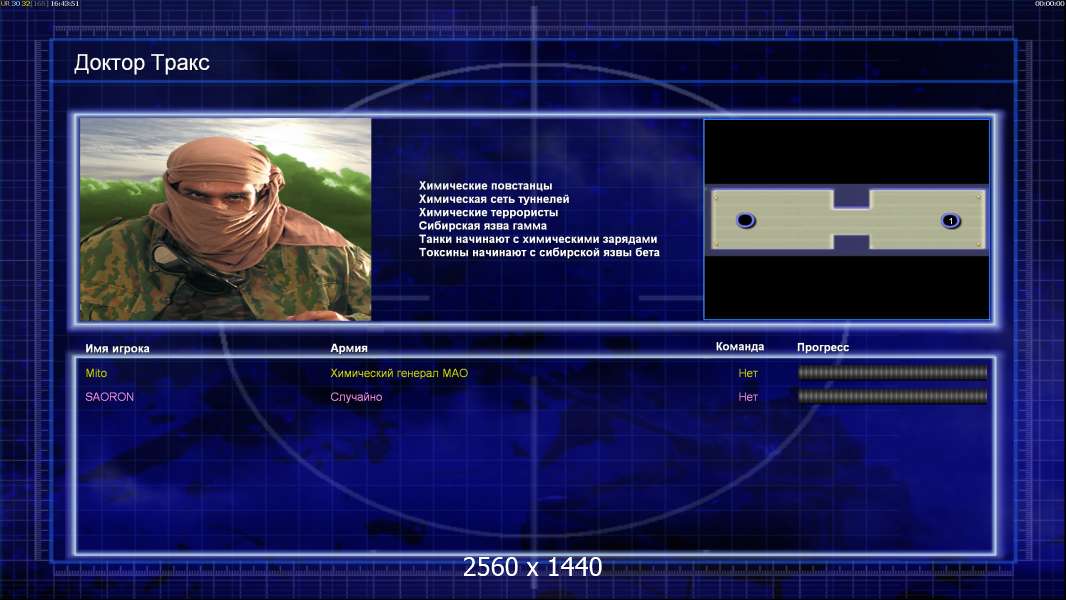This screenshot has height=600, width=1066.
Task: Click the Доктор Тракс general portrait
Action: click(x=226, y=219)
